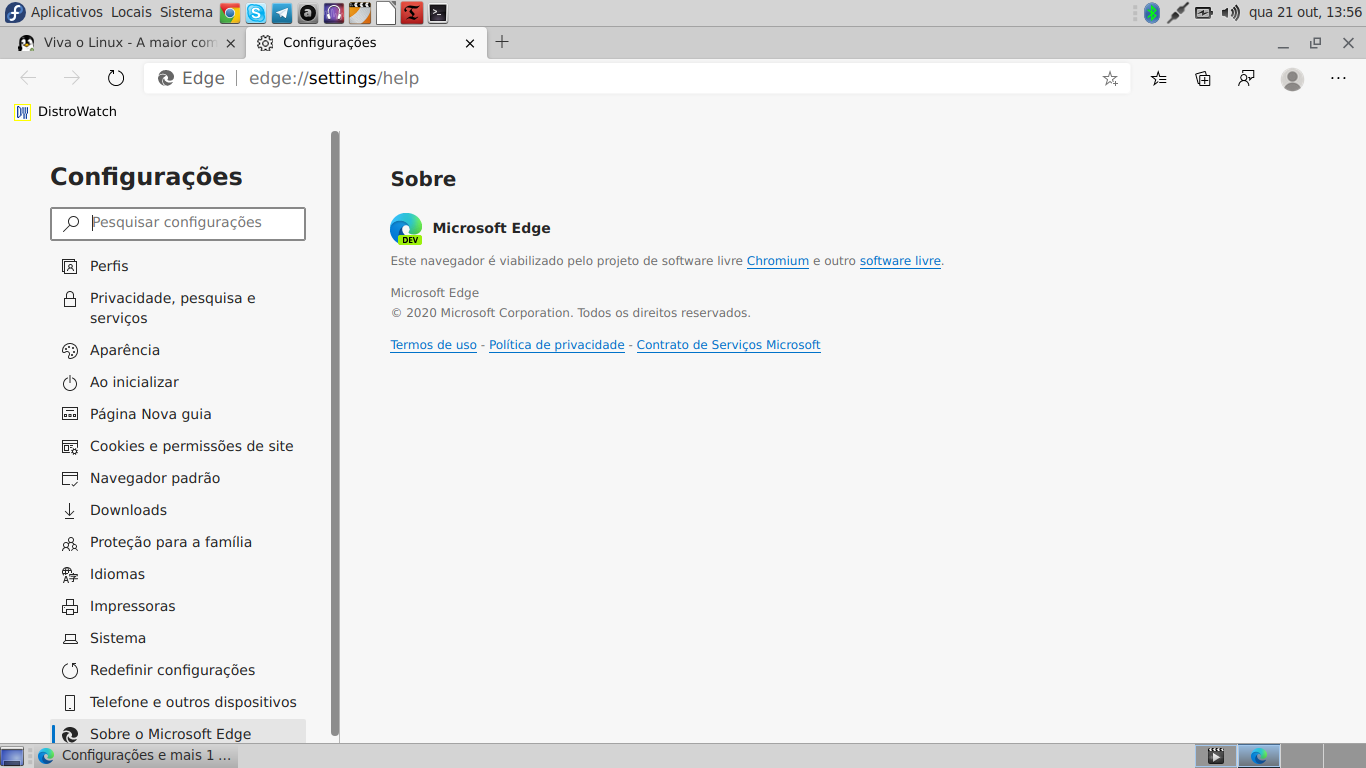Click the Microsoft Edge Dev logo
This screenshot has height=768, width=1366.
406,229
